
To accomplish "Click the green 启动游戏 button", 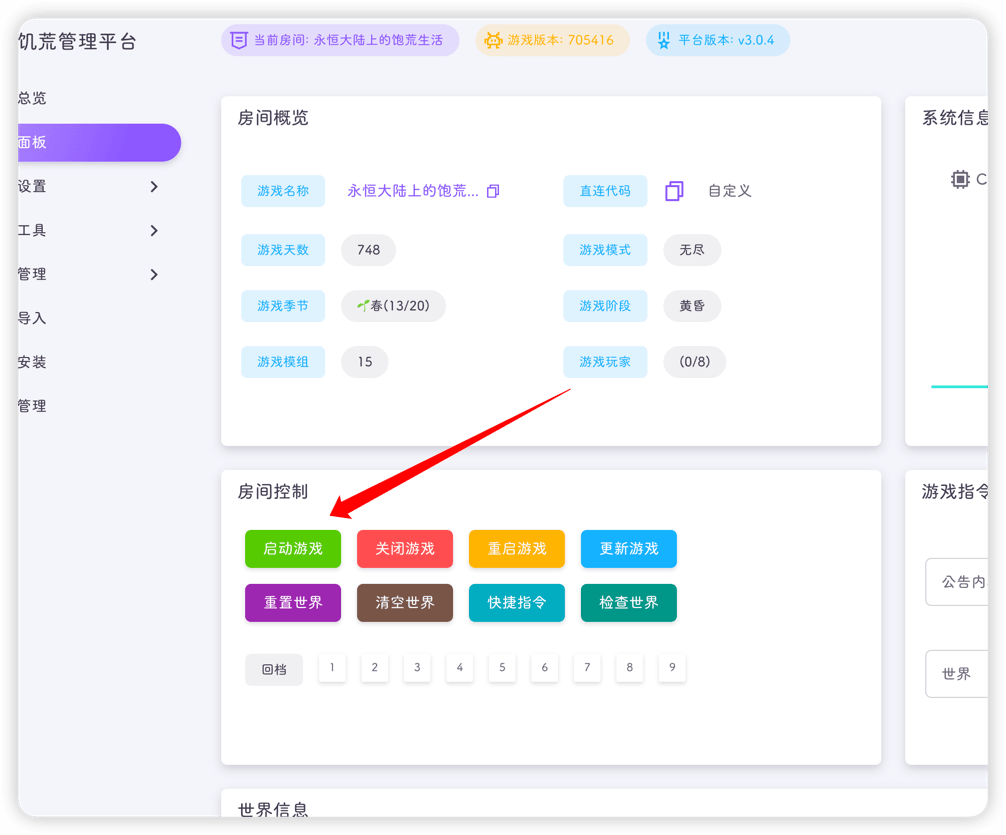I will (292, 548).
